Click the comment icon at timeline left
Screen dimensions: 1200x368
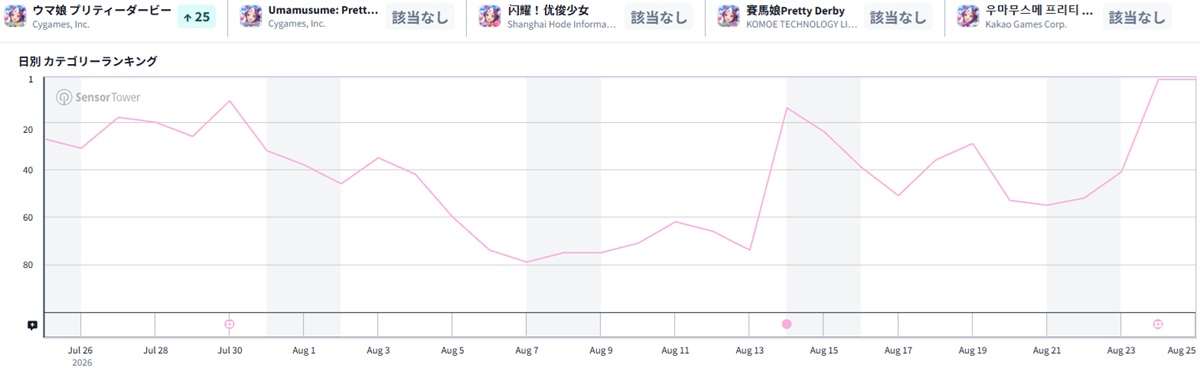32,325
